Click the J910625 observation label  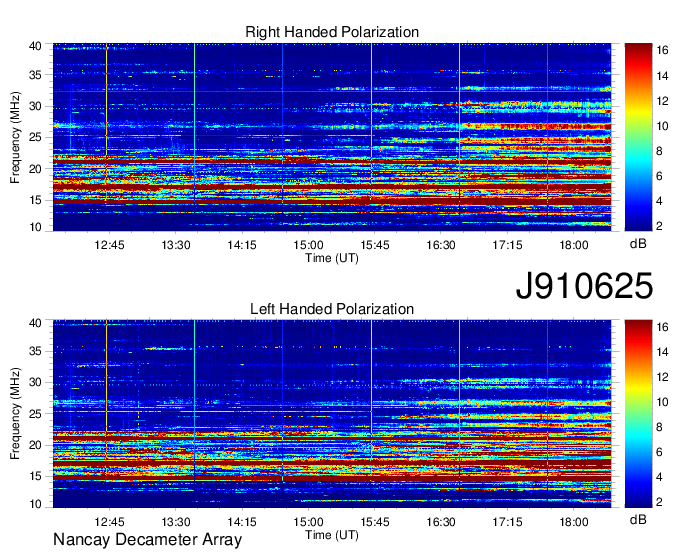coord(584,286)
